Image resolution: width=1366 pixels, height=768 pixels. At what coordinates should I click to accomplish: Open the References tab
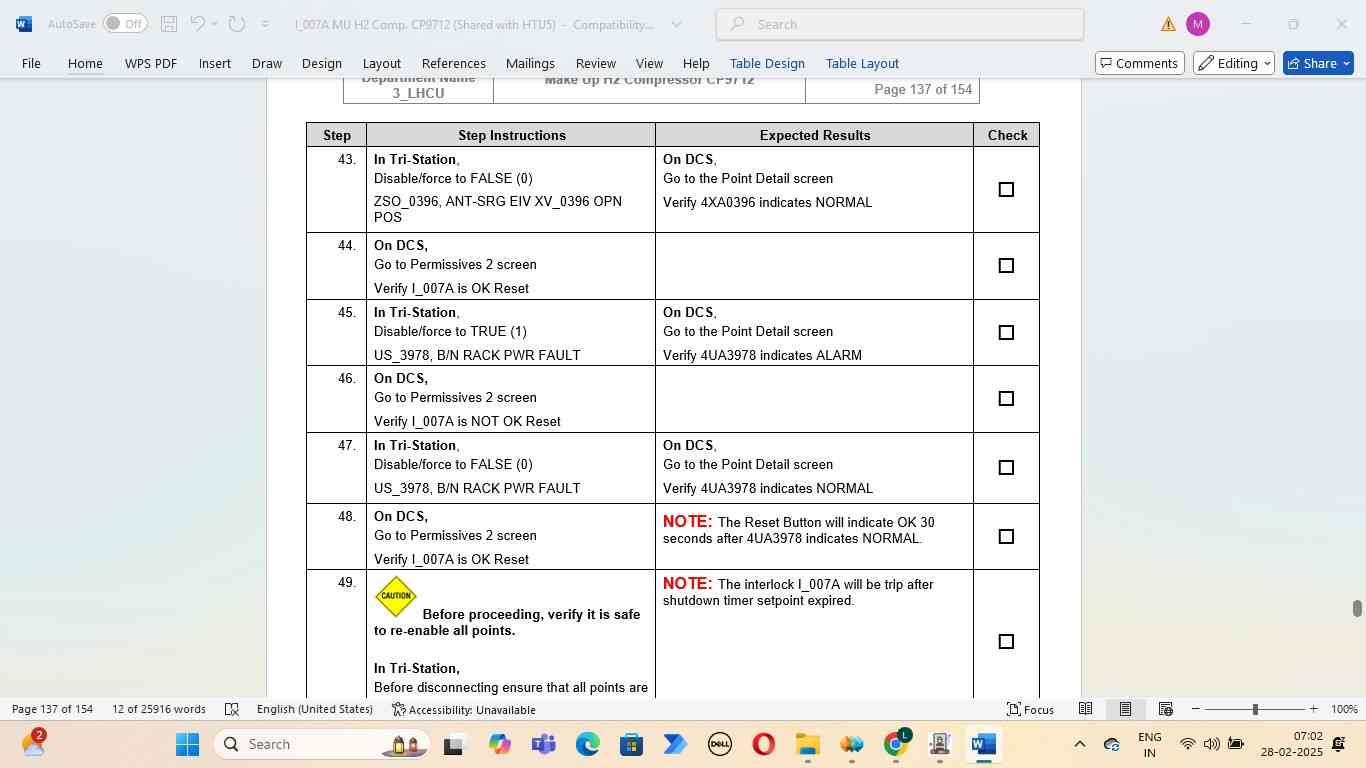[x=453, y=63]
